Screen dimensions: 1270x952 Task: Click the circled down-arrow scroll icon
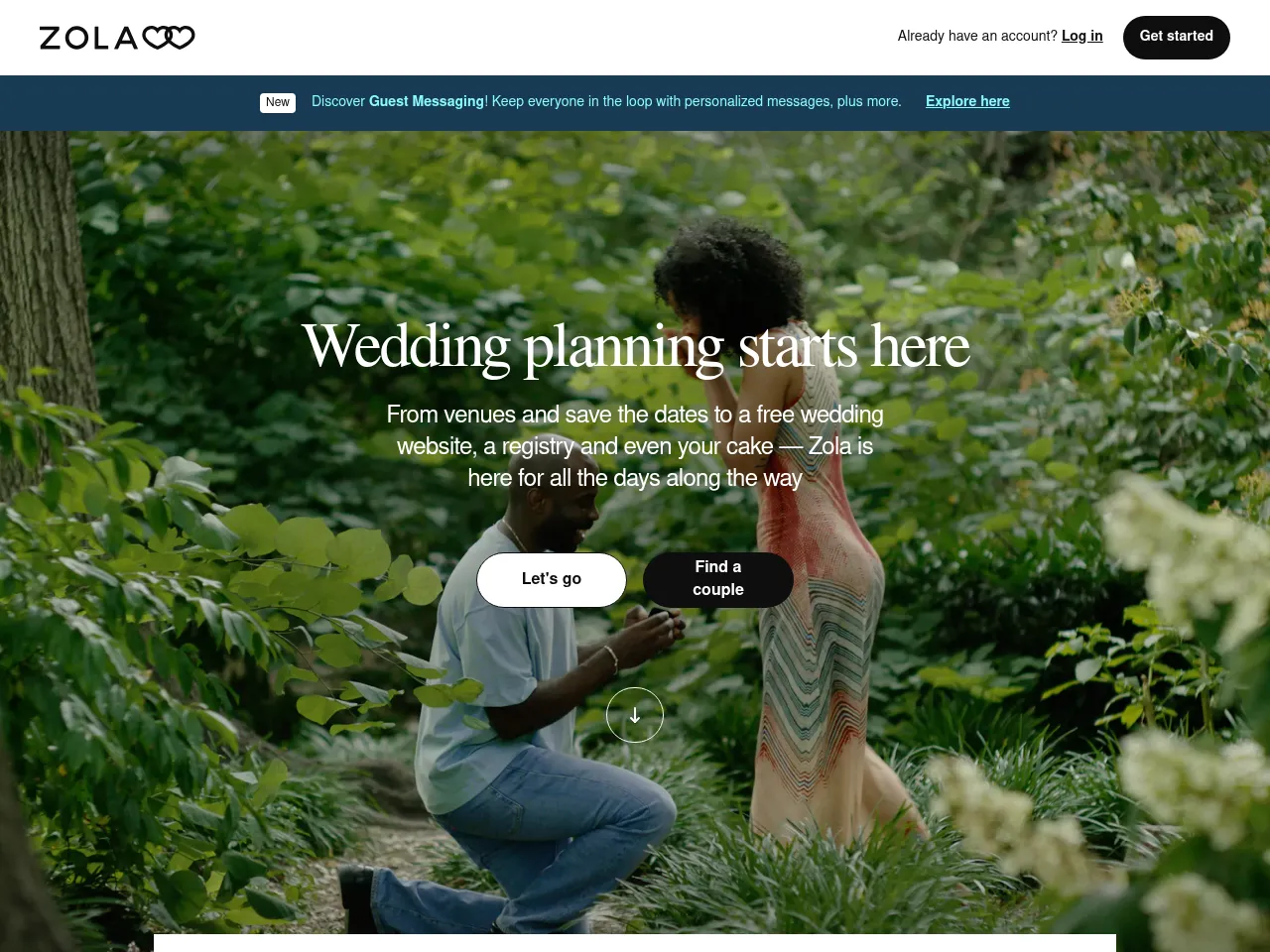(635, 715)
